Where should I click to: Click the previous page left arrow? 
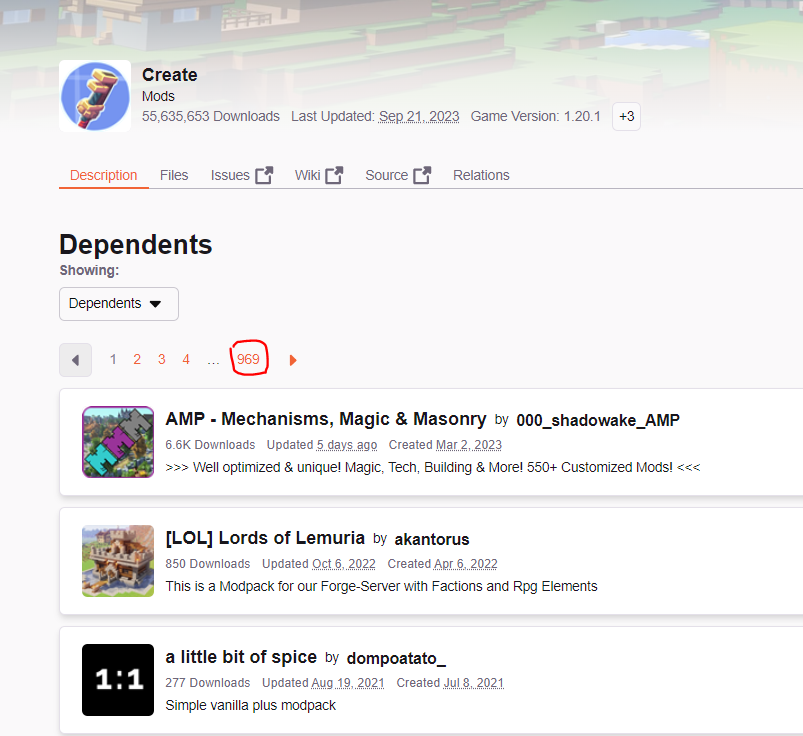(x=75, y=360)
